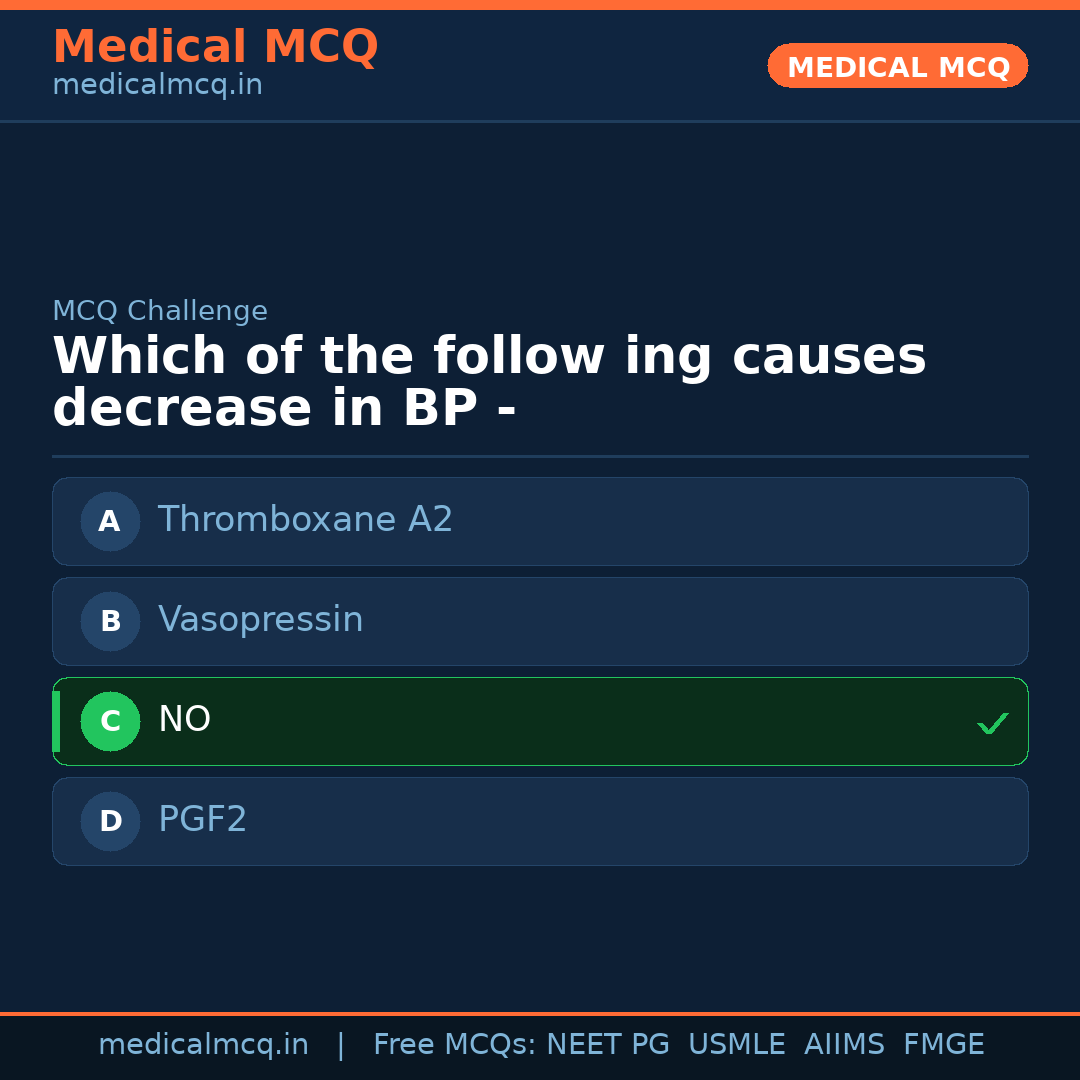Click the question text about decrease in BP
The width and height of the screenshot is (1080, 1080).
[490, 380]
